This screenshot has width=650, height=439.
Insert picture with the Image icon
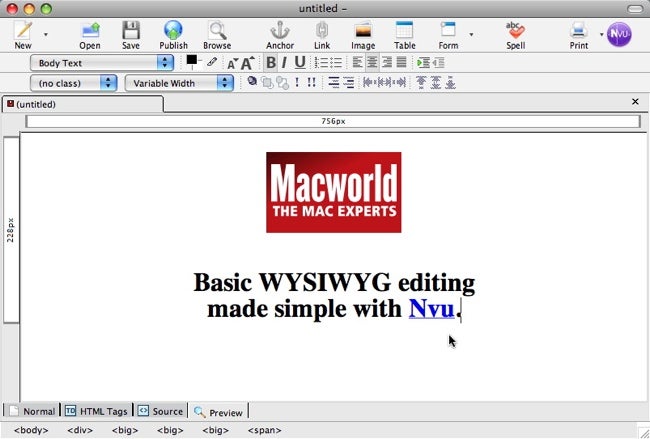pyautogui.click(x=363, y=32)
